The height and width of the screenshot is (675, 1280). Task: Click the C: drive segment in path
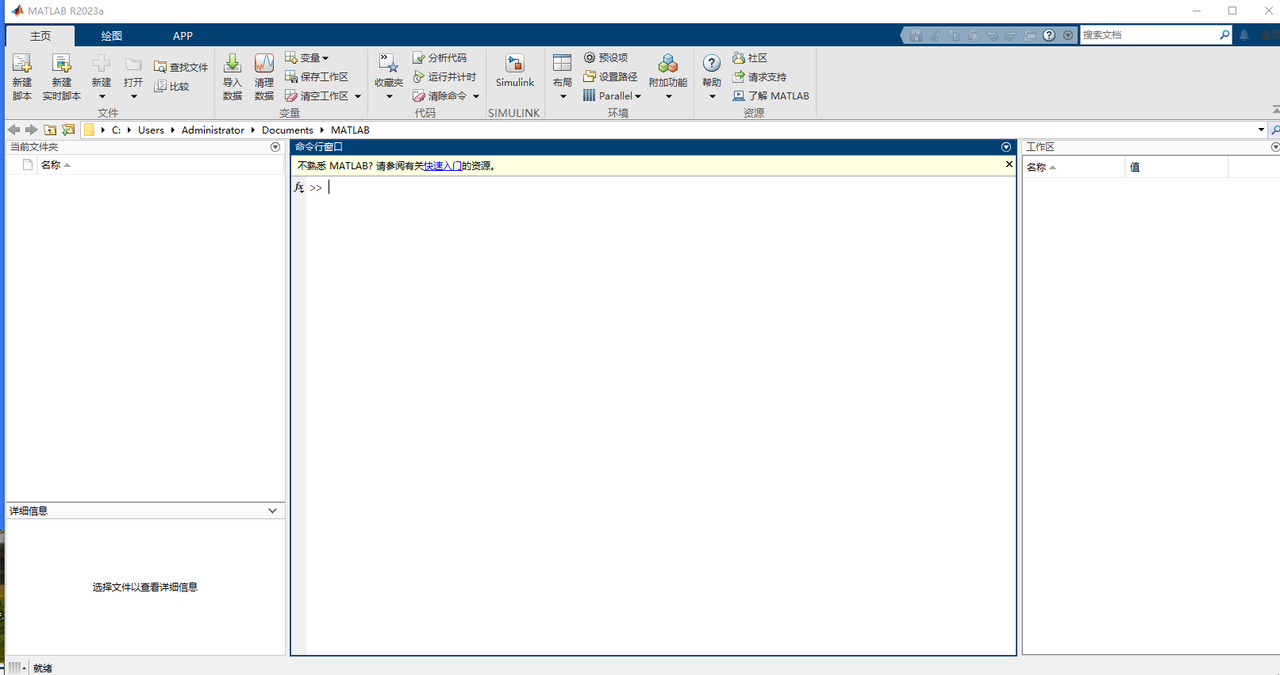(116, 130)
